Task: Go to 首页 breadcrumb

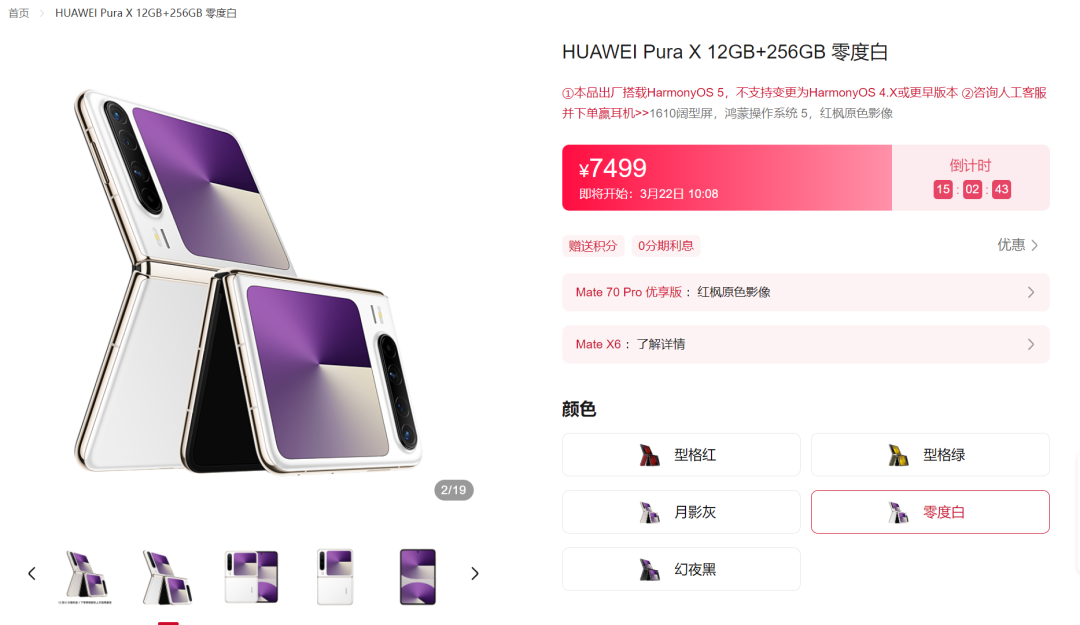Action: [19, 13]
